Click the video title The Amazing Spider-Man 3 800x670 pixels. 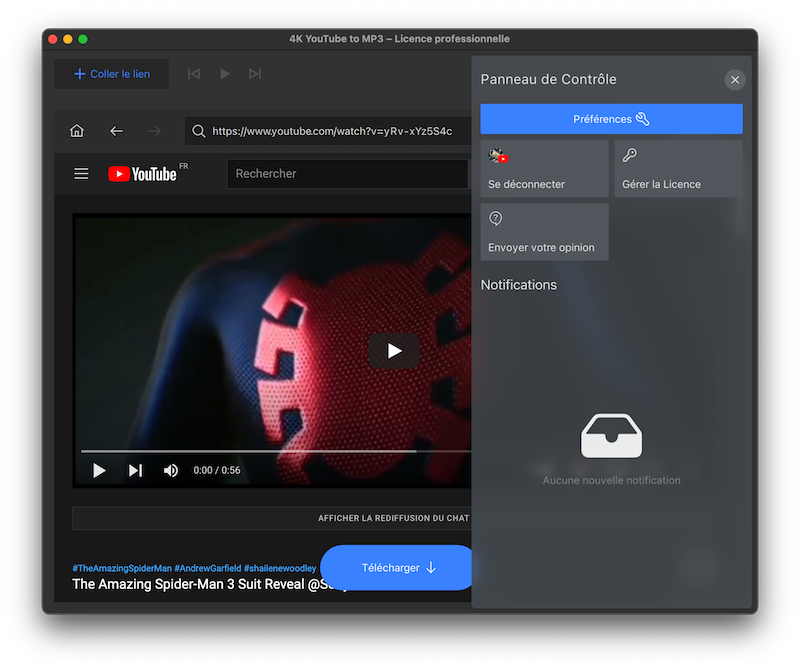tap(209, 584)
